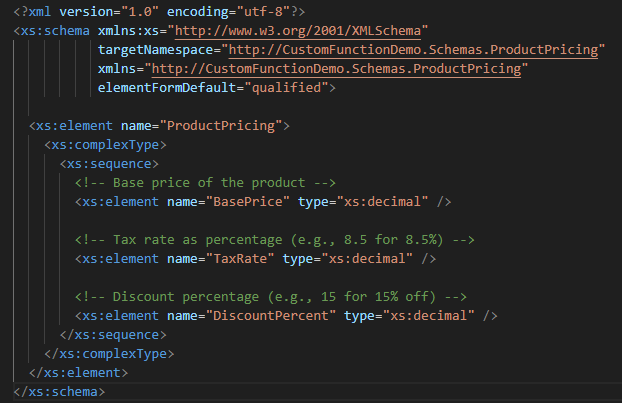Click the xs:decimal type on DiscountPercent line
The image size is (622, 403).
[x=423, y=316]
